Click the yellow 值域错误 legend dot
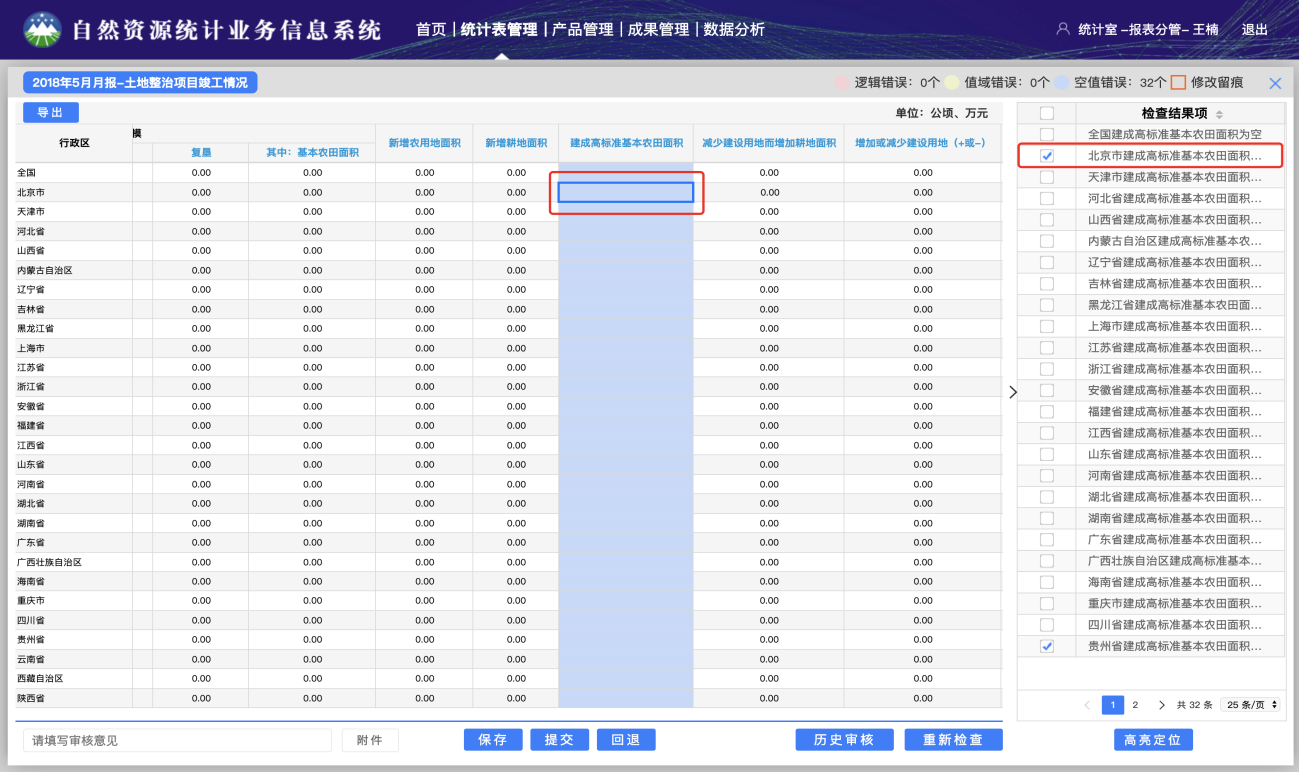Screen dimensions: 1299x772 tap(952, 83)
